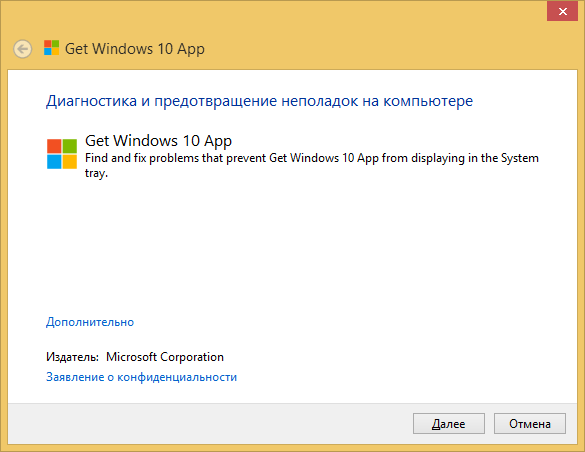Go back using the round arrow button

pyautogui.click(x=22, y=49)
